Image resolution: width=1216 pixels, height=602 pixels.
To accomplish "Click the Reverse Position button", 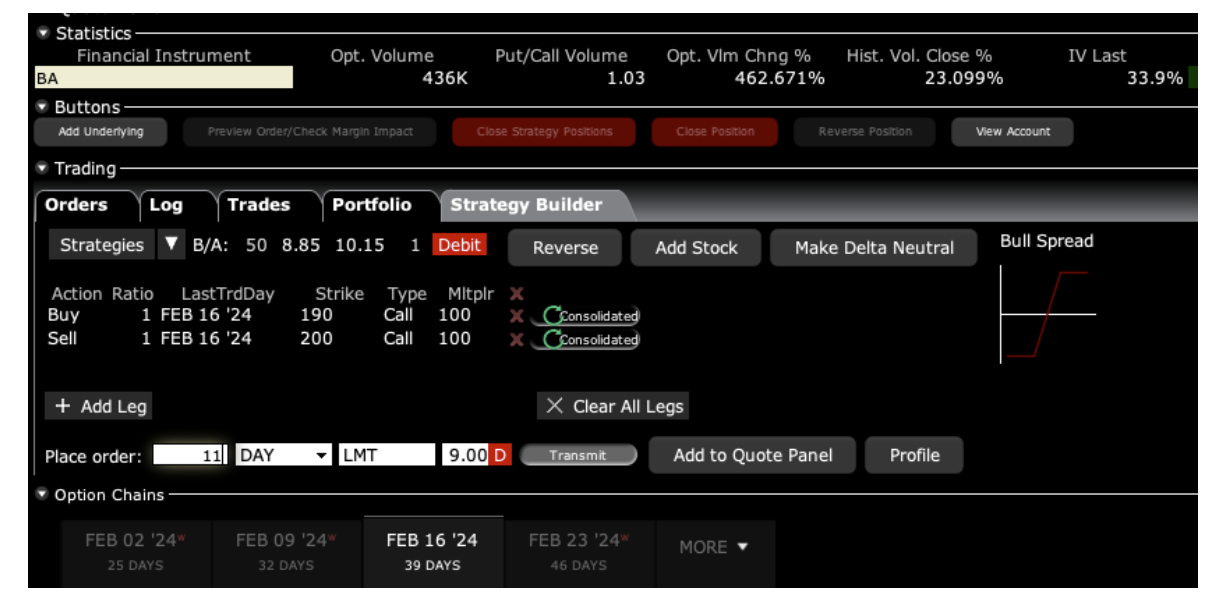I will [x=865, y=132].
